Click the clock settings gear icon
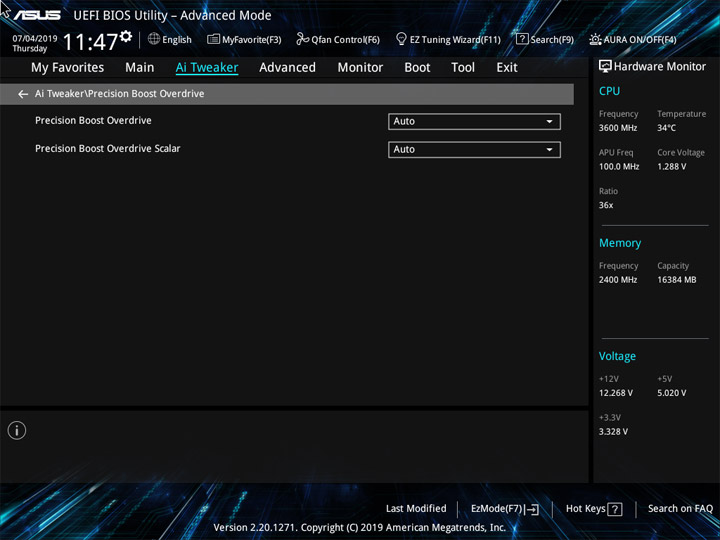The image size is (720, 540). (126, 36)
